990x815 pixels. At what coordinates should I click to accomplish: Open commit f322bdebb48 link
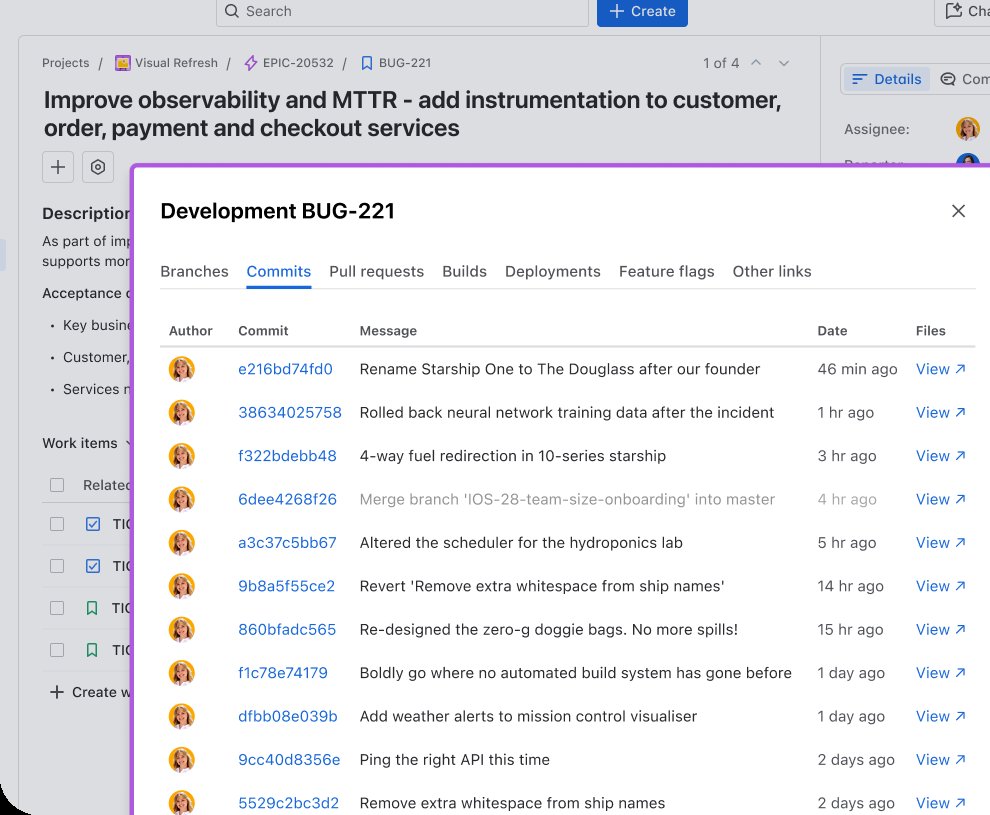287,456
